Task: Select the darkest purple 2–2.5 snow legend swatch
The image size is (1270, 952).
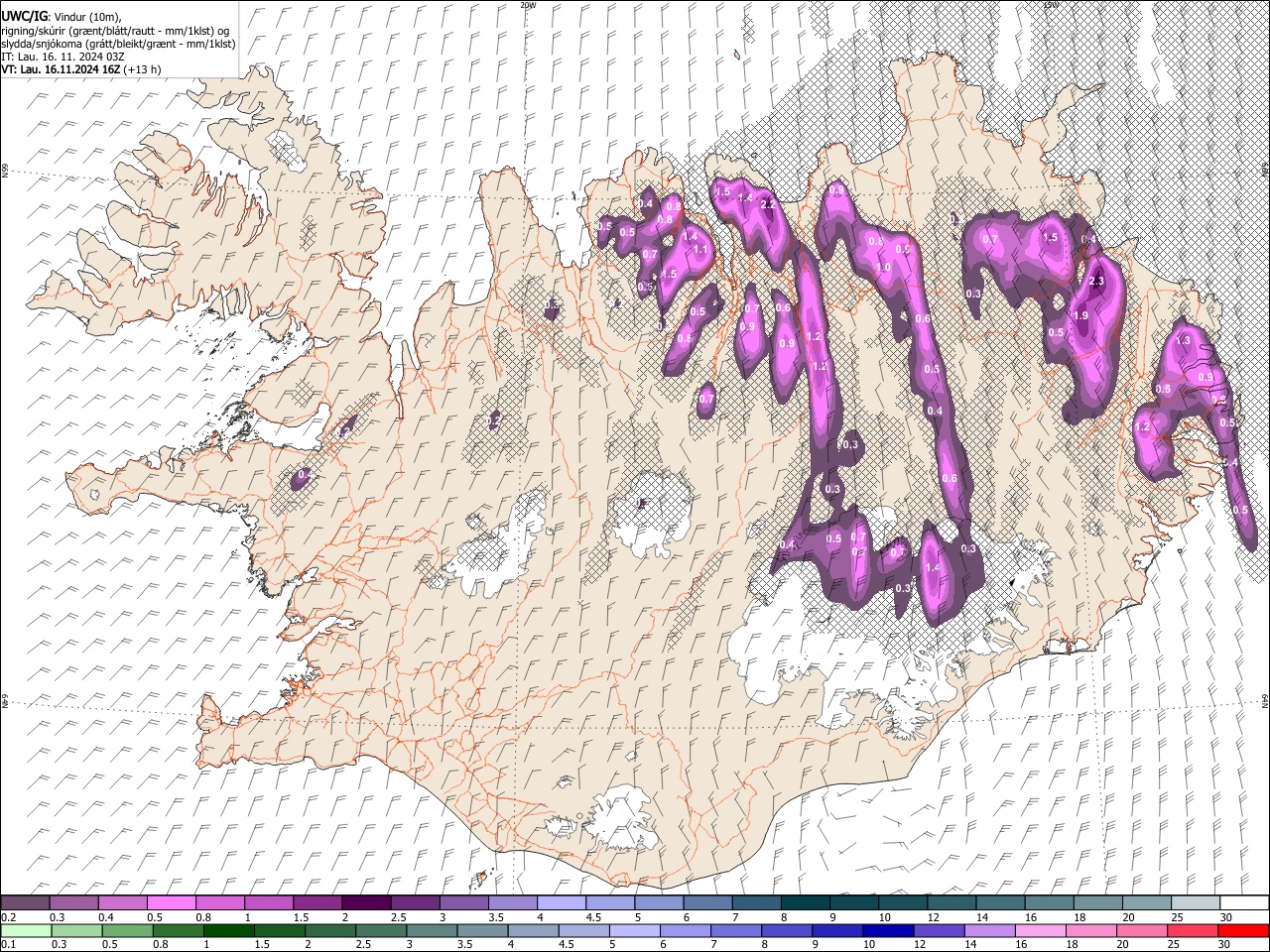Action: click(x=366, y=902)
